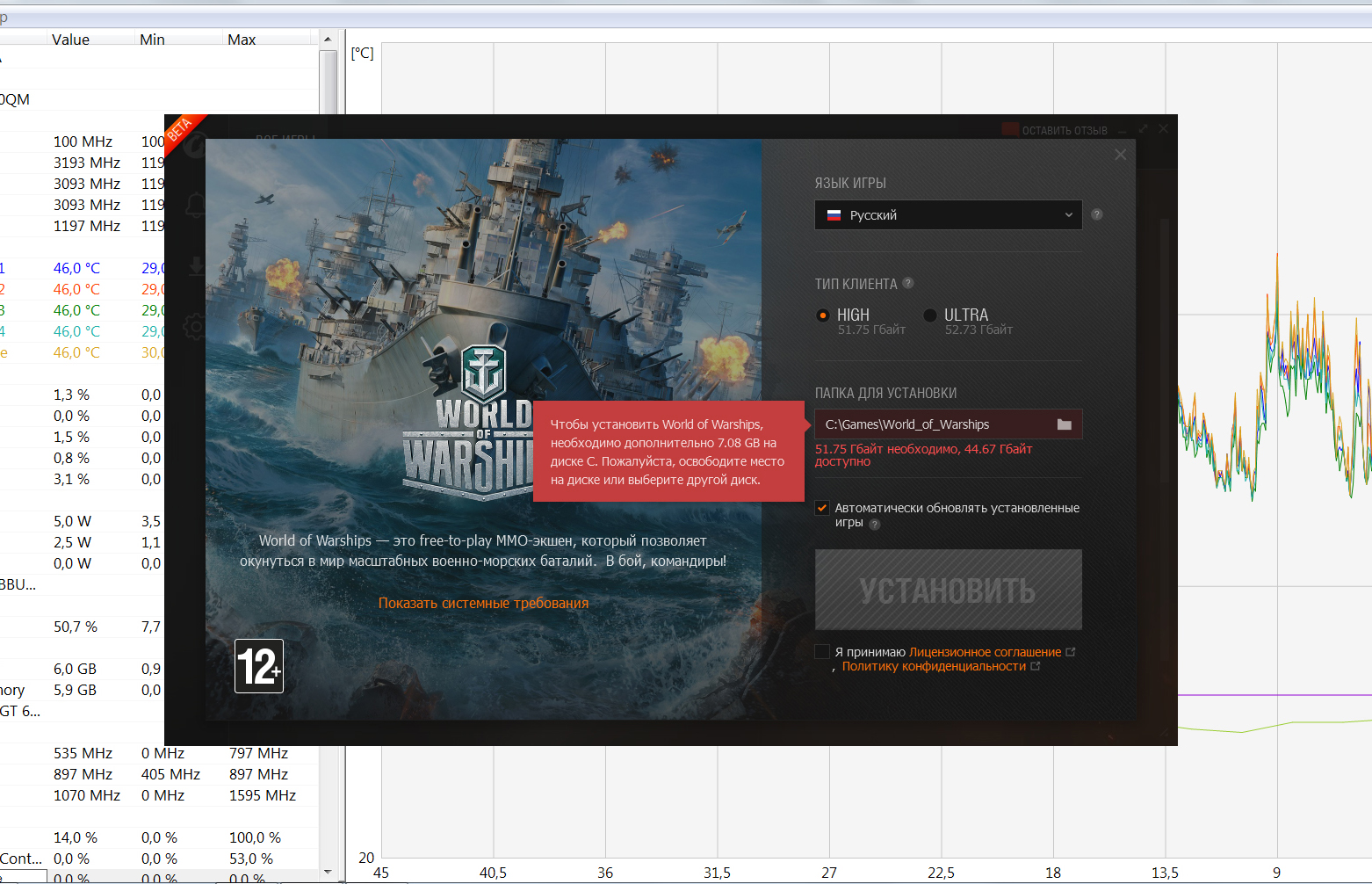1372x884 pixels.
Task: Click the 1,3 % usage value
Action: coord(71,395)
